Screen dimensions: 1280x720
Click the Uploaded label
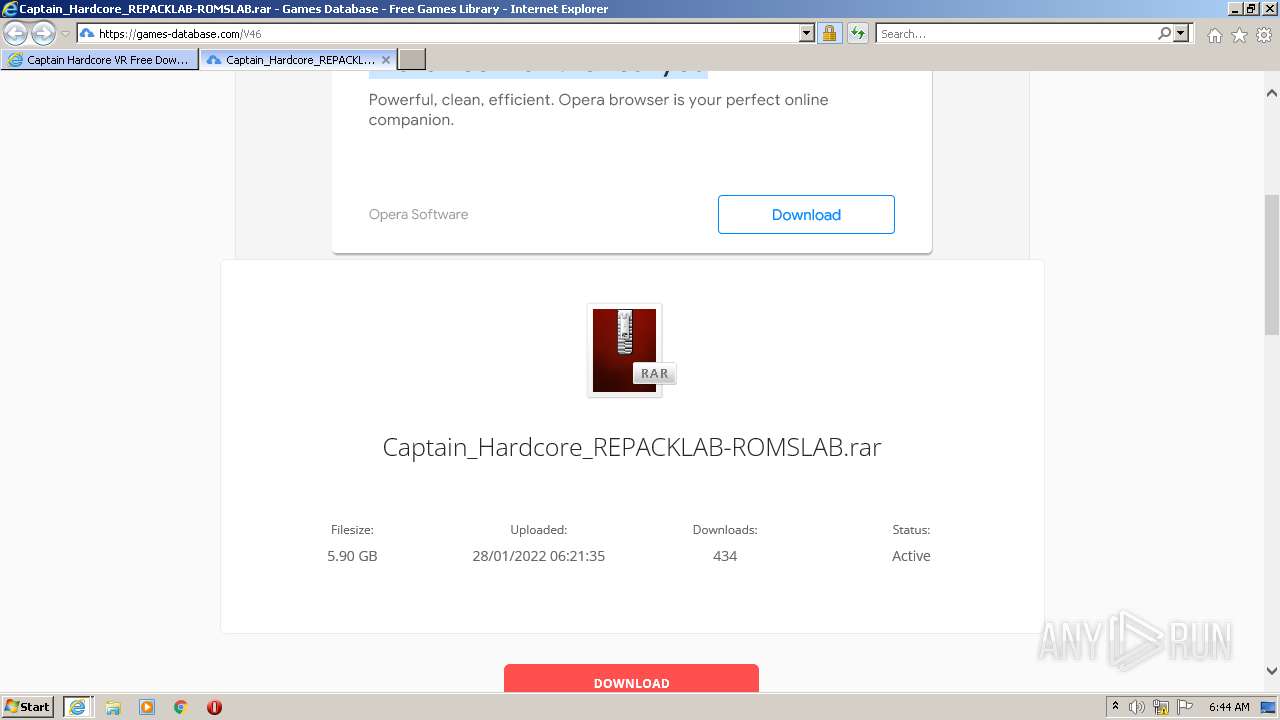tap(538, 530)
